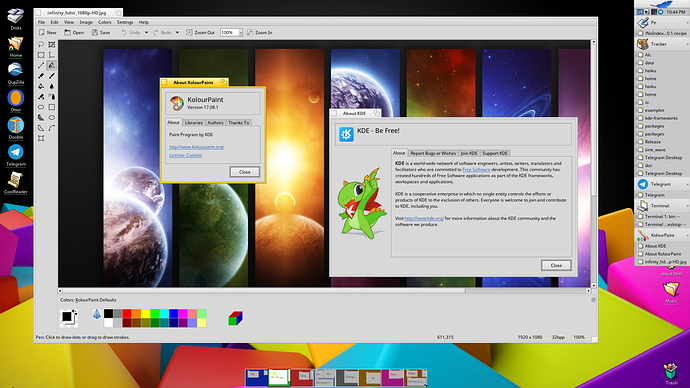Viewport: 690px width, 388px height.
Task: Pick the bright blue palette swatch
Action: click(x=174, y=313)
